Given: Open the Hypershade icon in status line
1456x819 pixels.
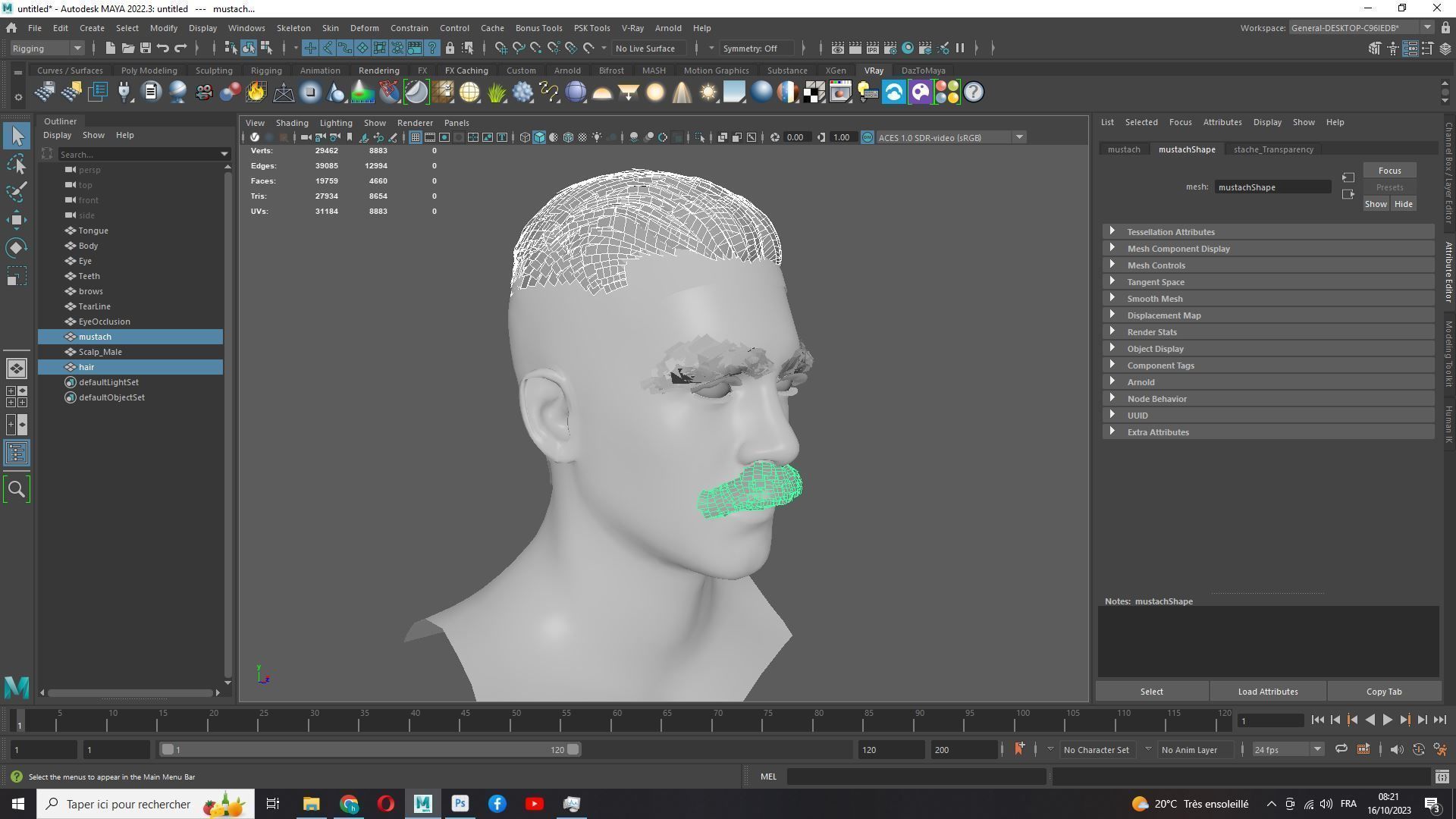Looking at the screenshot, I should point(907,48).
